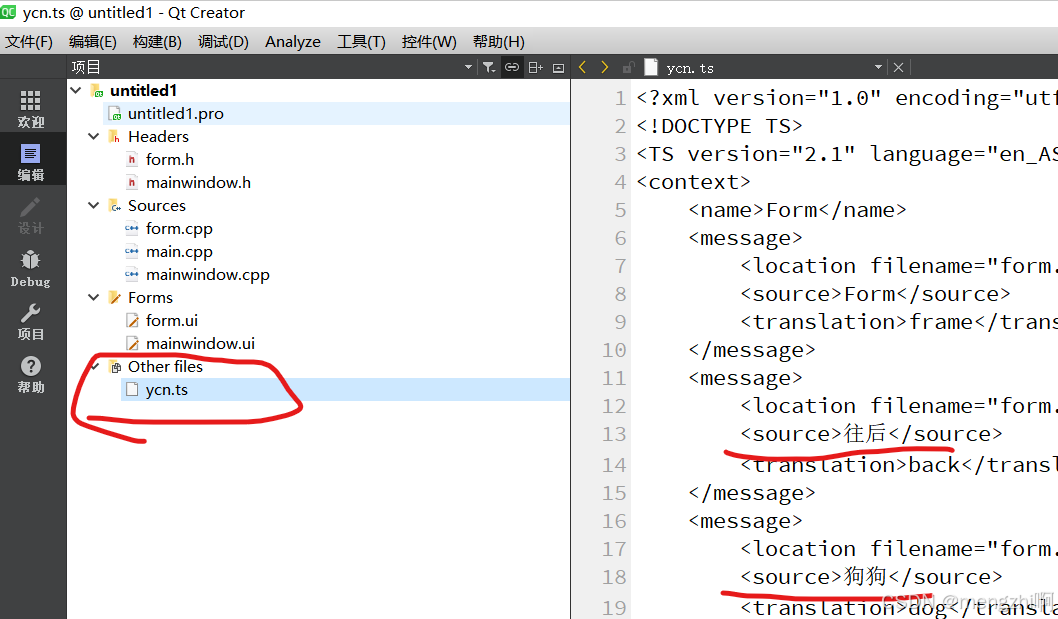Click line 13 <source>往后</source> text
Image resolution: width=1058 pixels, height=619 pixels.
click(870, 433)
